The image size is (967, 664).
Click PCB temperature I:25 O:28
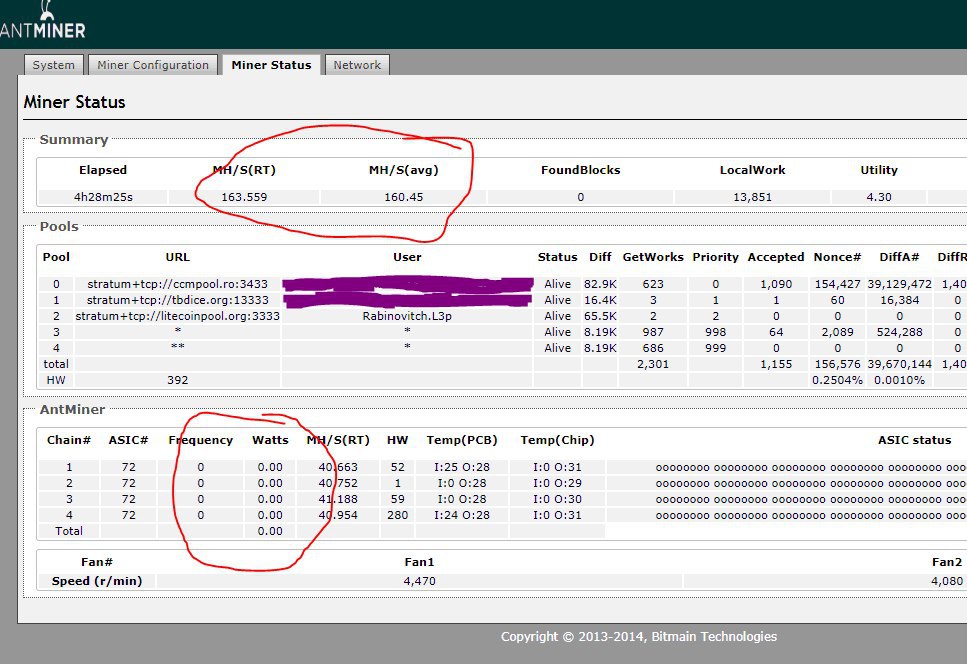coord(462,467)
